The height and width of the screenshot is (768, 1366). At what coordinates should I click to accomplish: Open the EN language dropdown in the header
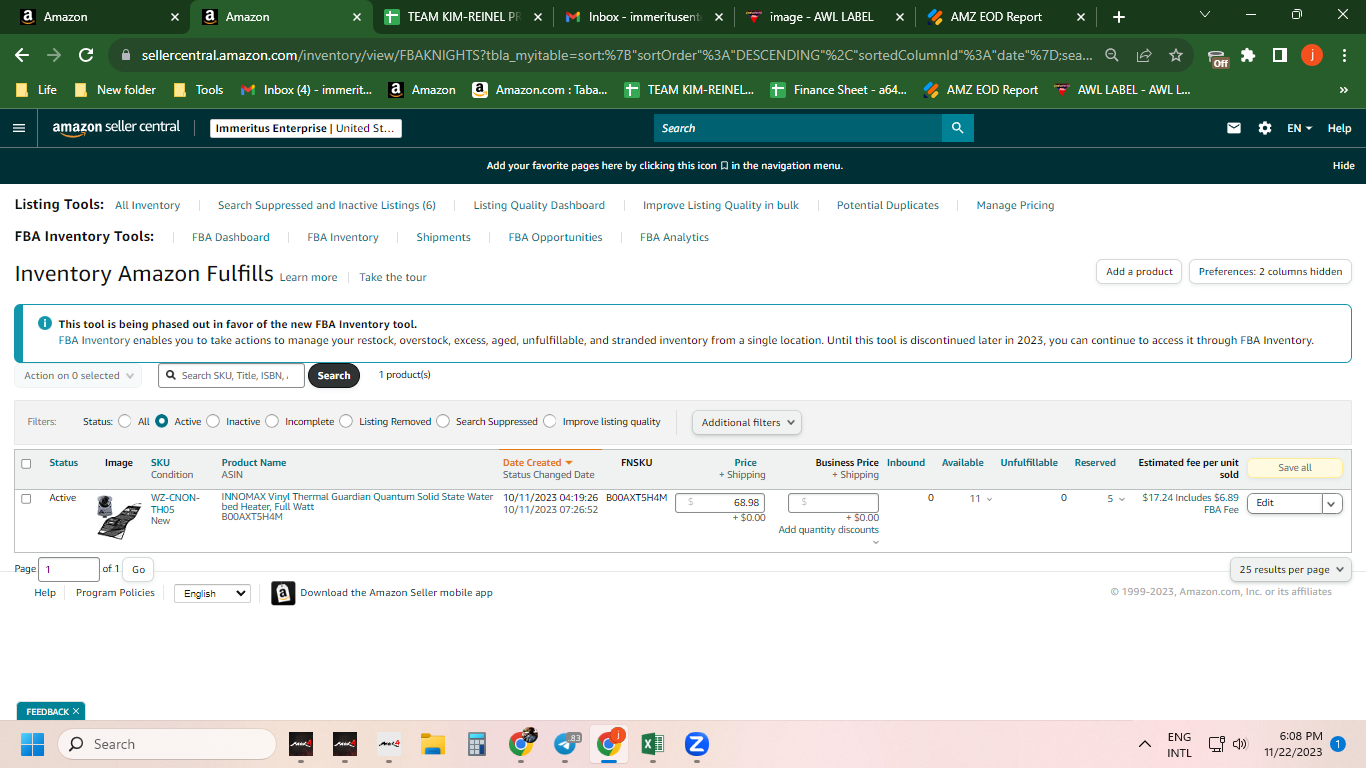(x=1299, y=128)
